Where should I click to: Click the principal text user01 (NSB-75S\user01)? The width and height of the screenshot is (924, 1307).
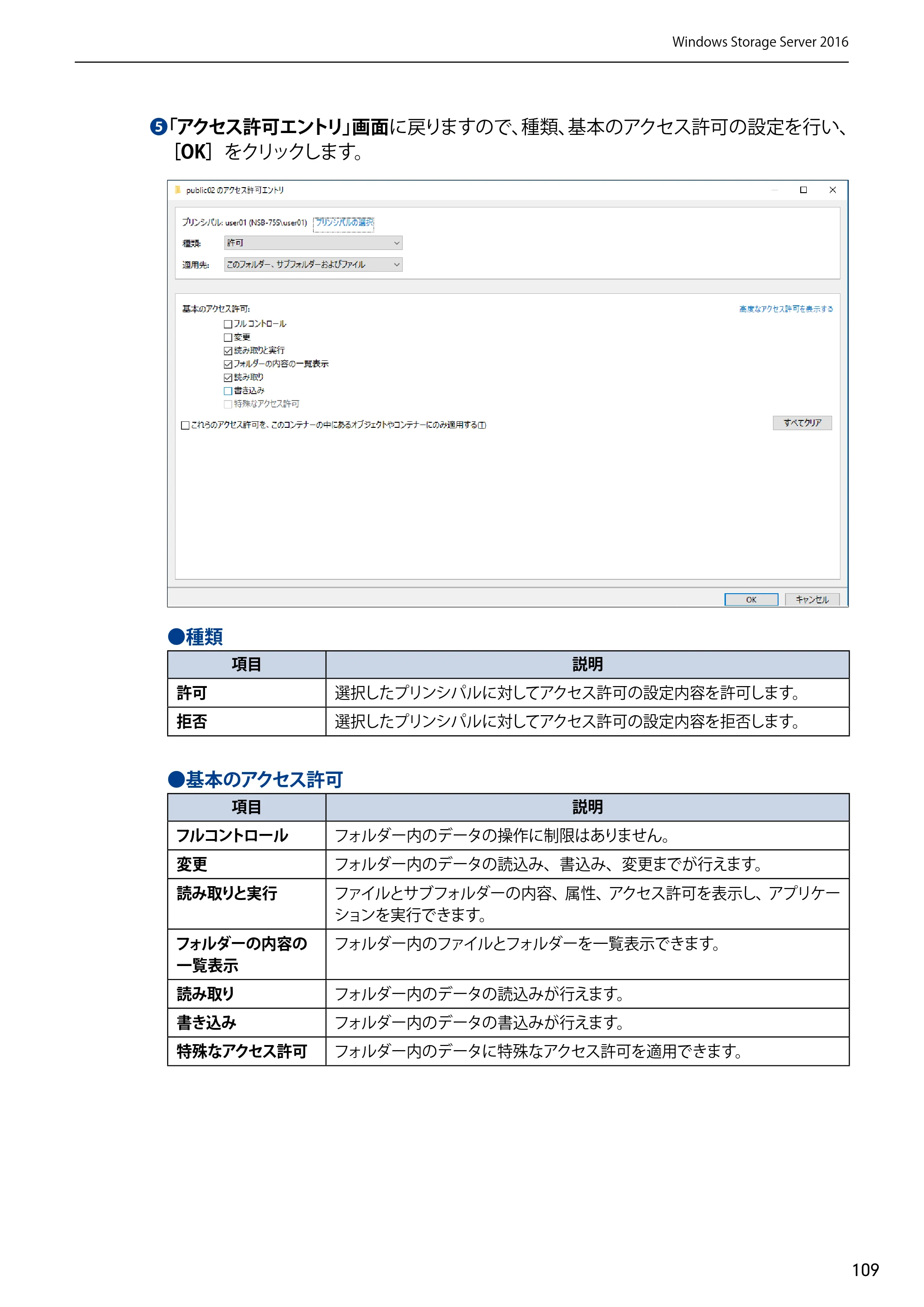pos(266,223)
